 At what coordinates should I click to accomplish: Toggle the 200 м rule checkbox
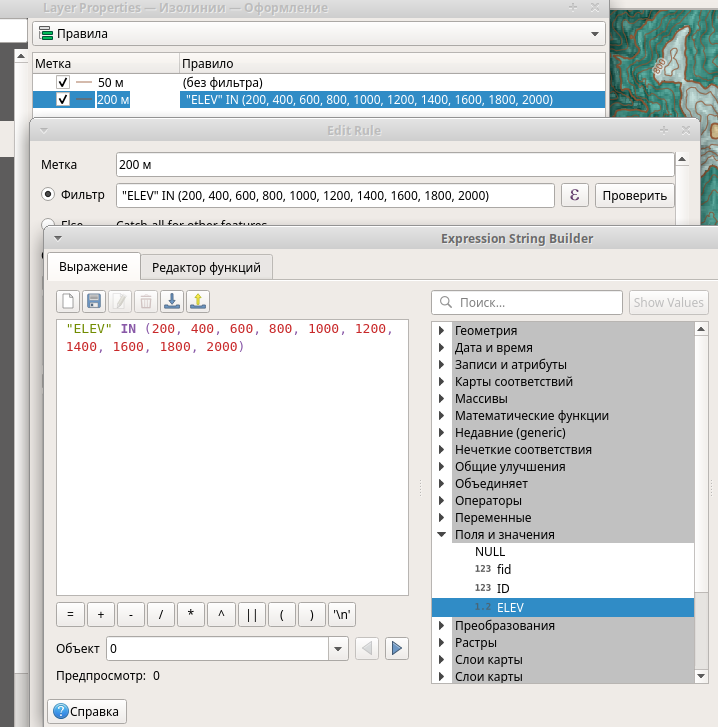(x=62, y=99)
